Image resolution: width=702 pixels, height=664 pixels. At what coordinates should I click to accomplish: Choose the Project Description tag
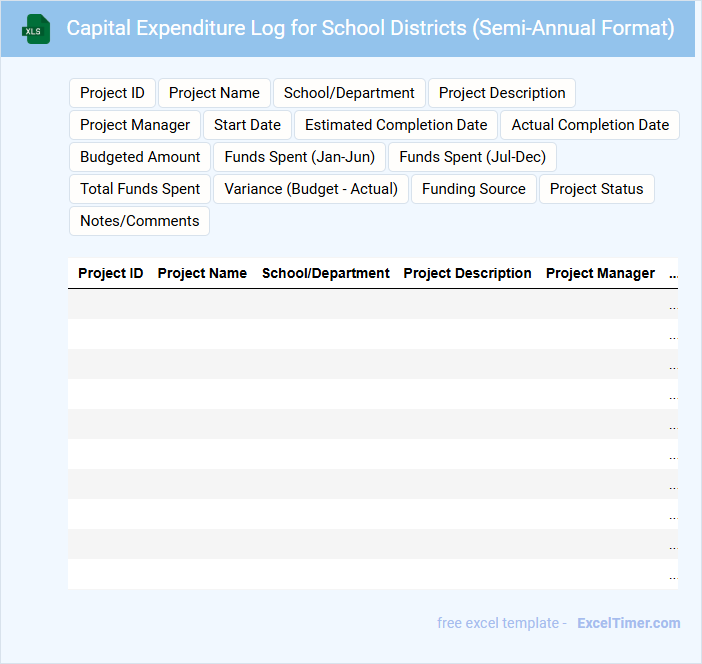502,93
